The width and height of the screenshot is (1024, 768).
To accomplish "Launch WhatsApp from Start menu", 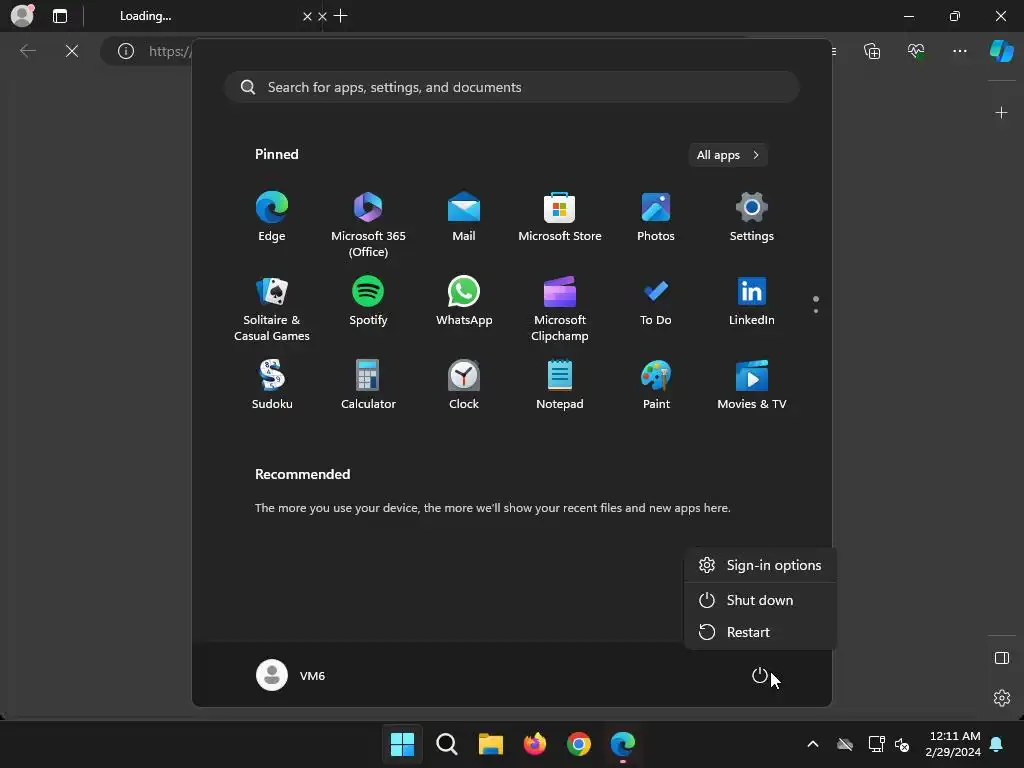I will (x=464, y=301).
